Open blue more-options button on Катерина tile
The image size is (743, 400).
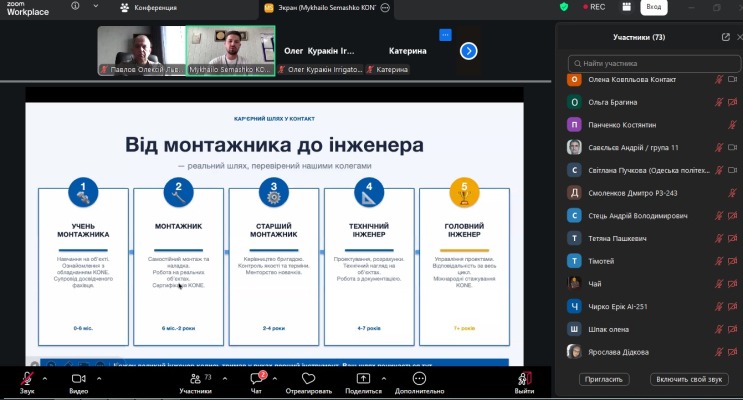445,35
